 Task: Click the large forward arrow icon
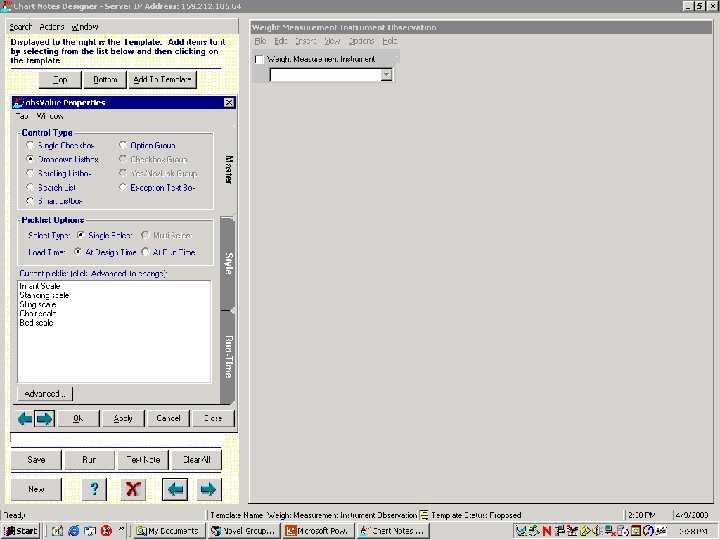(209, 489)
